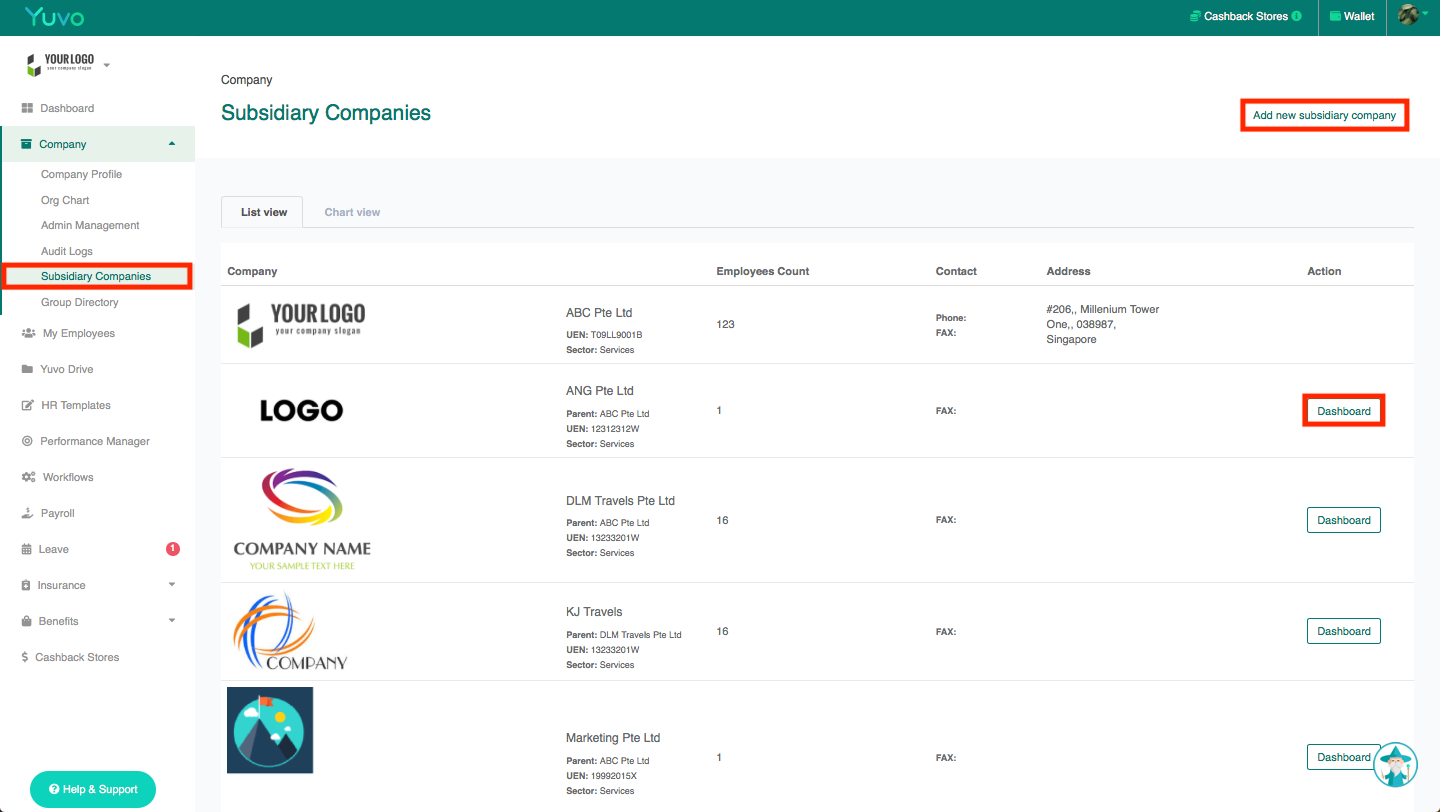Switch to List view tab
This screenshot has height=812, width=1440.
pyautogui.click(x=264, y=212)
